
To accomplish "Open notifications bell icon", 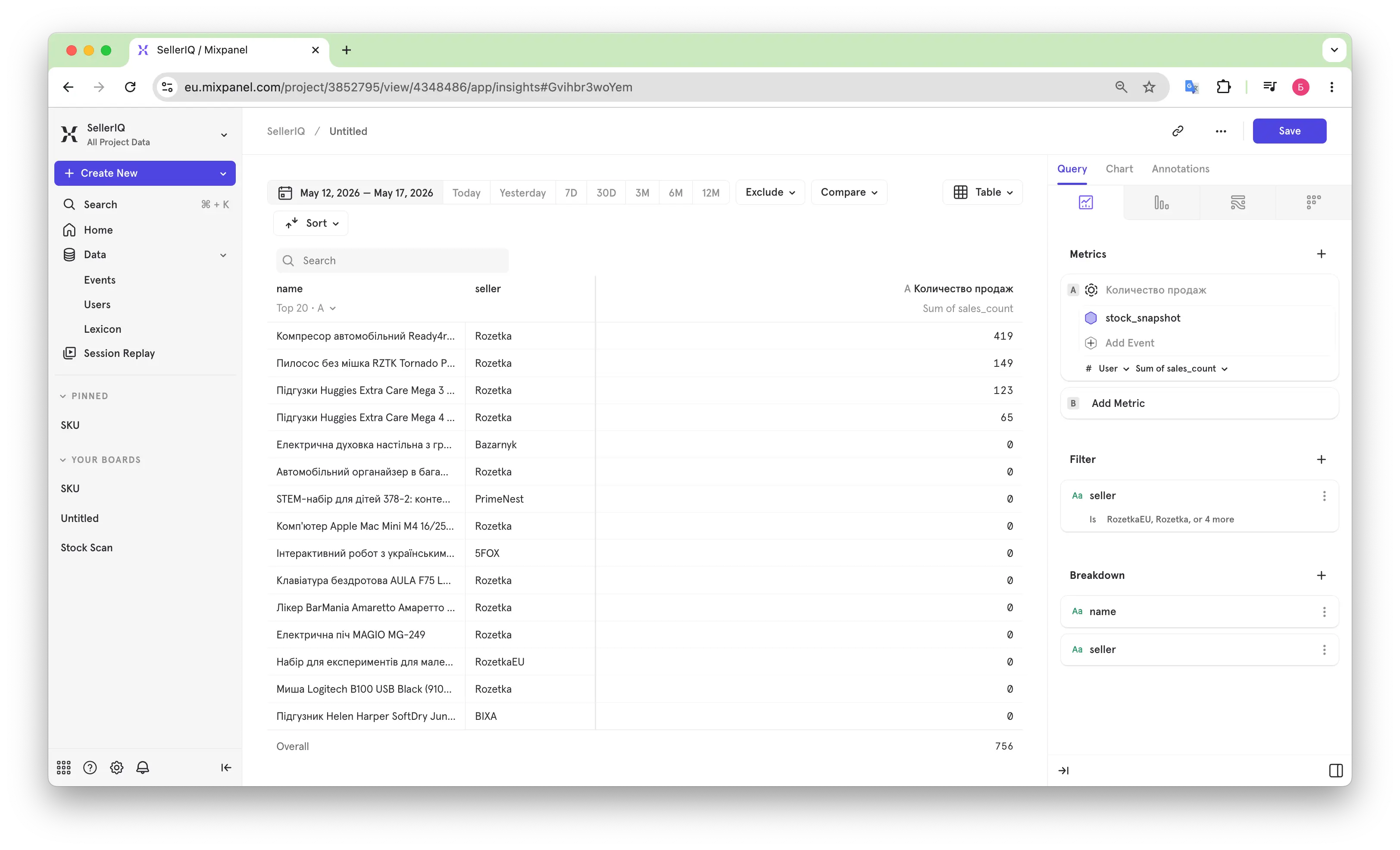I will 143,768.
